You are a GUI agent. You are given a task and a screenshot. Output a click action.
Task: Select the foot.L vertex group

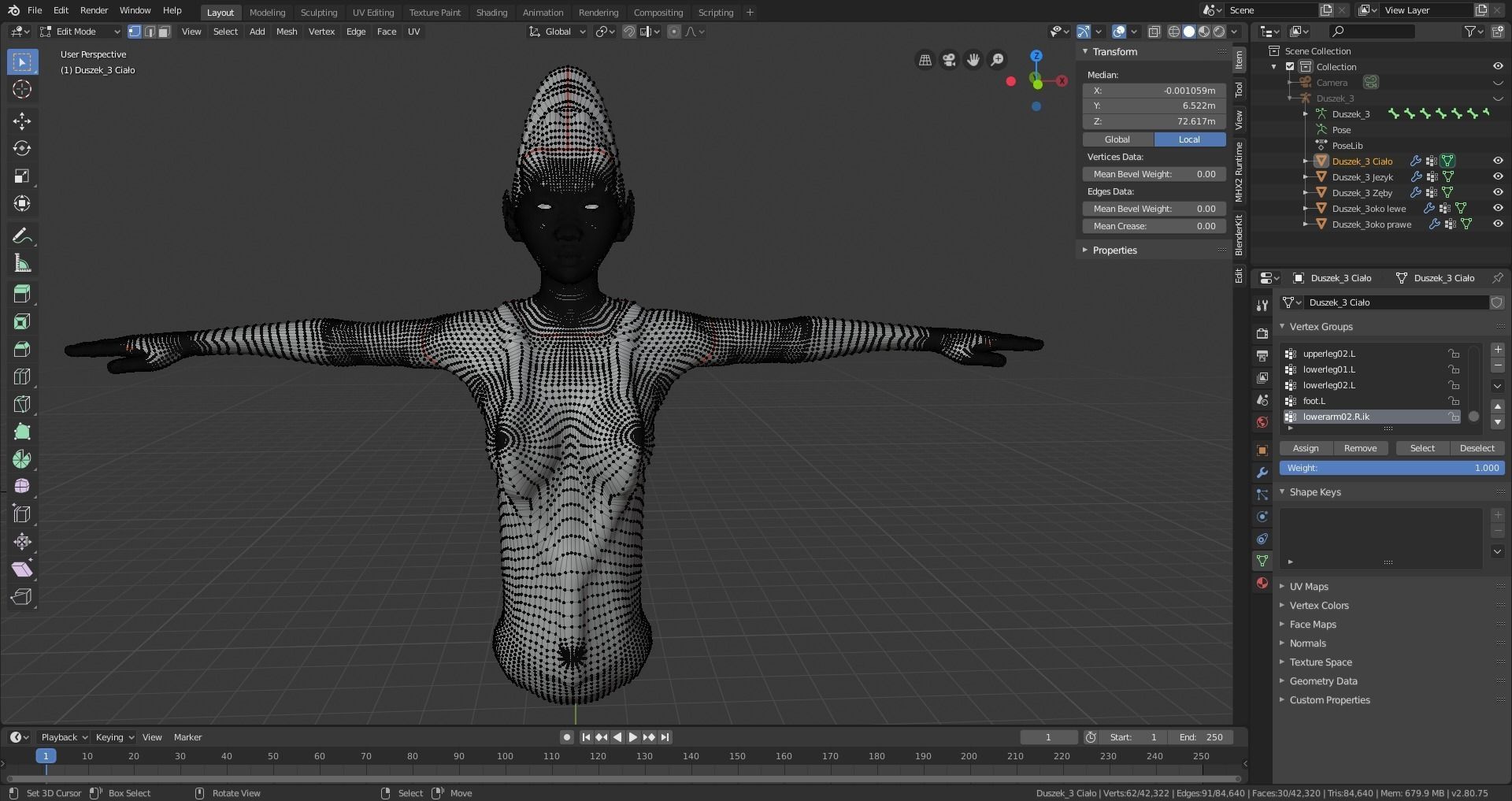(x=1372, y=401)
